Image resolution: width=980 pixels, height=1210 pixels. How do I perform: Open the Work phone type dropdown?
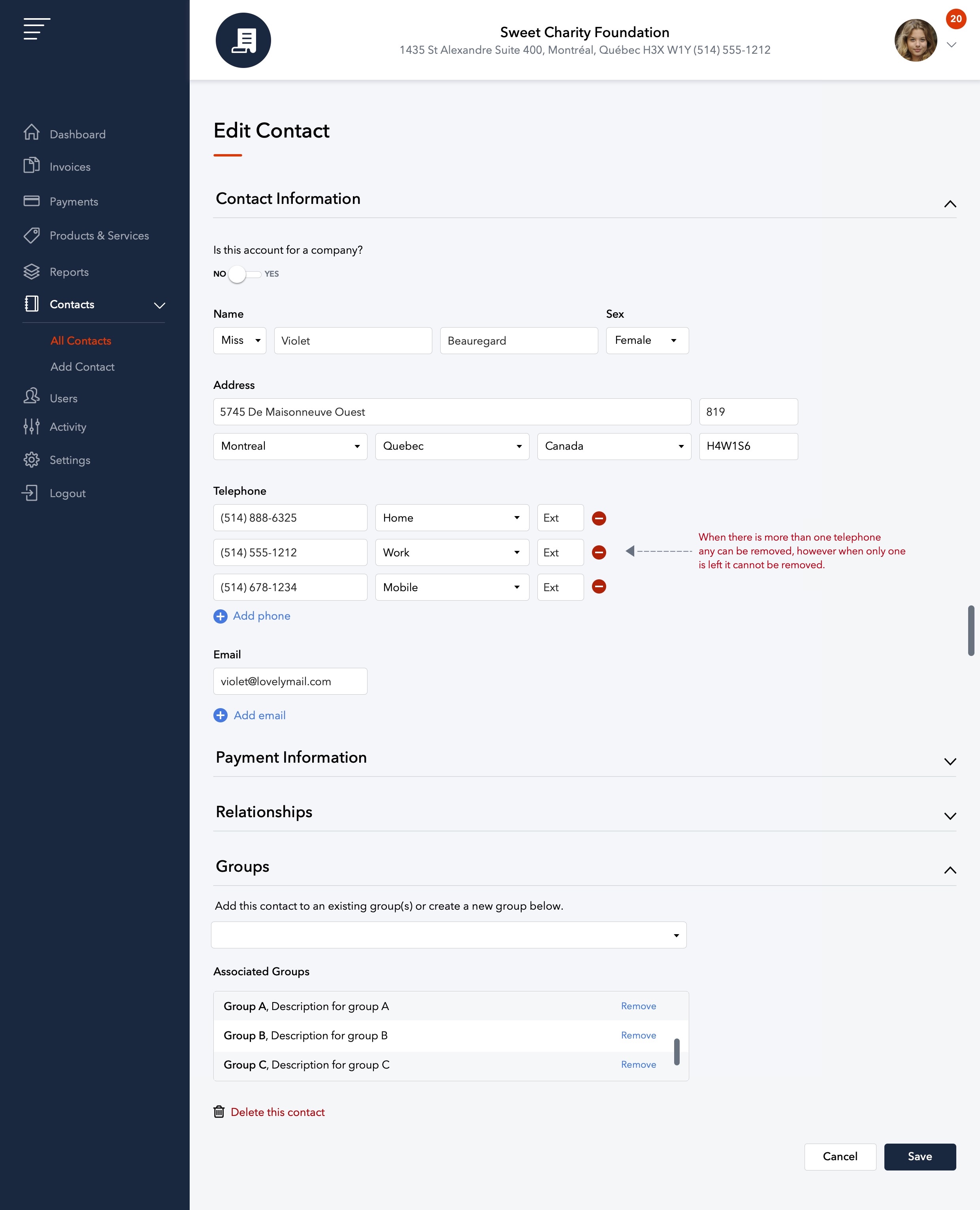pyautogui.click(x=452, y=552)
